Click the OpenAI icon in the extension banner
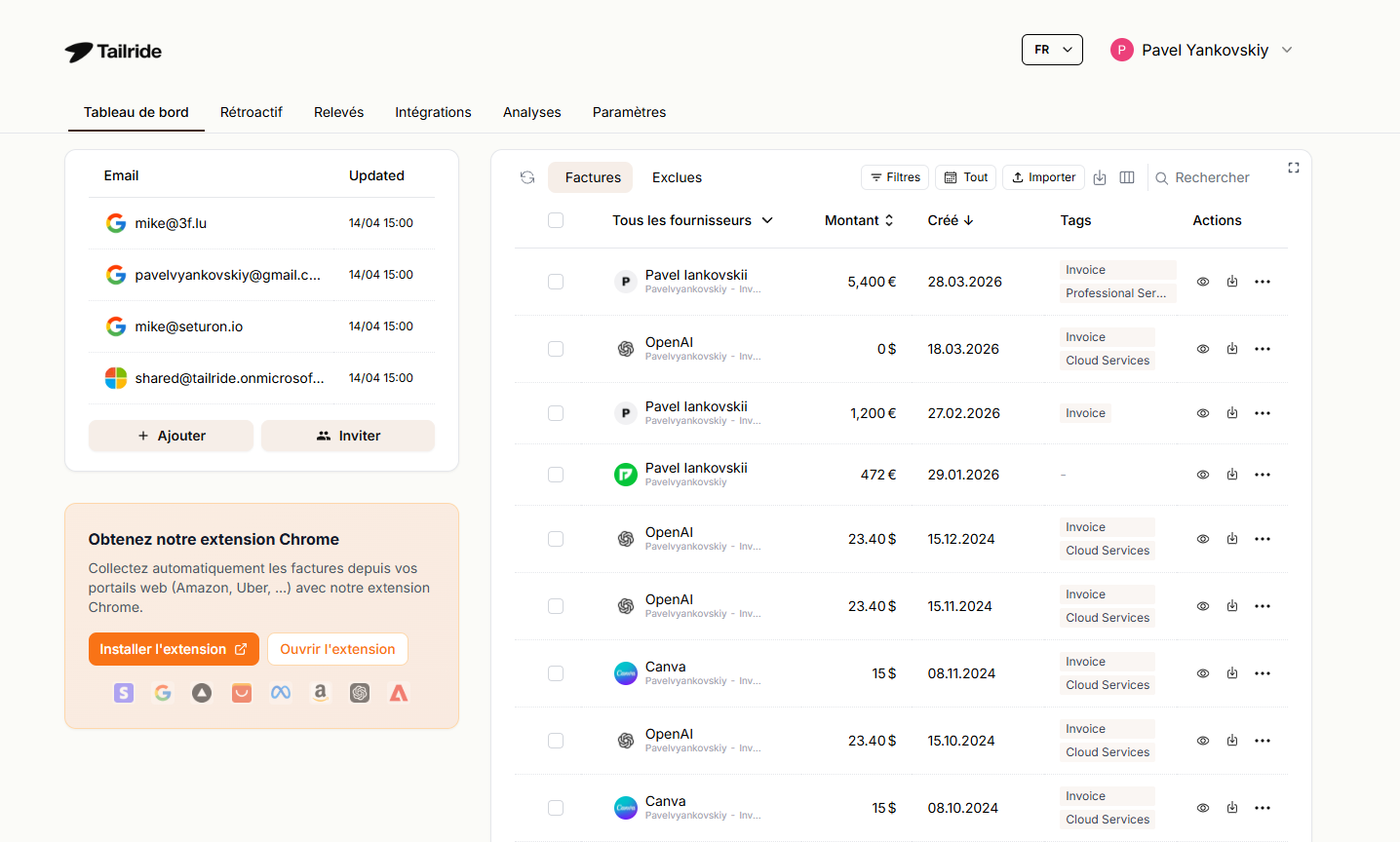The image size is (1400, 842). 359,693
